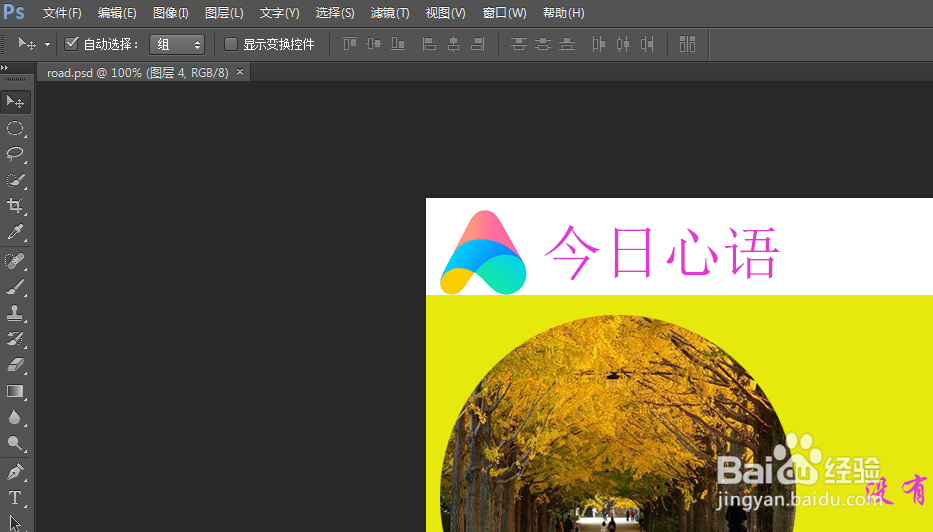Select the Spot Healing Brush tool

pyautogui.click(x=15, y=261)
